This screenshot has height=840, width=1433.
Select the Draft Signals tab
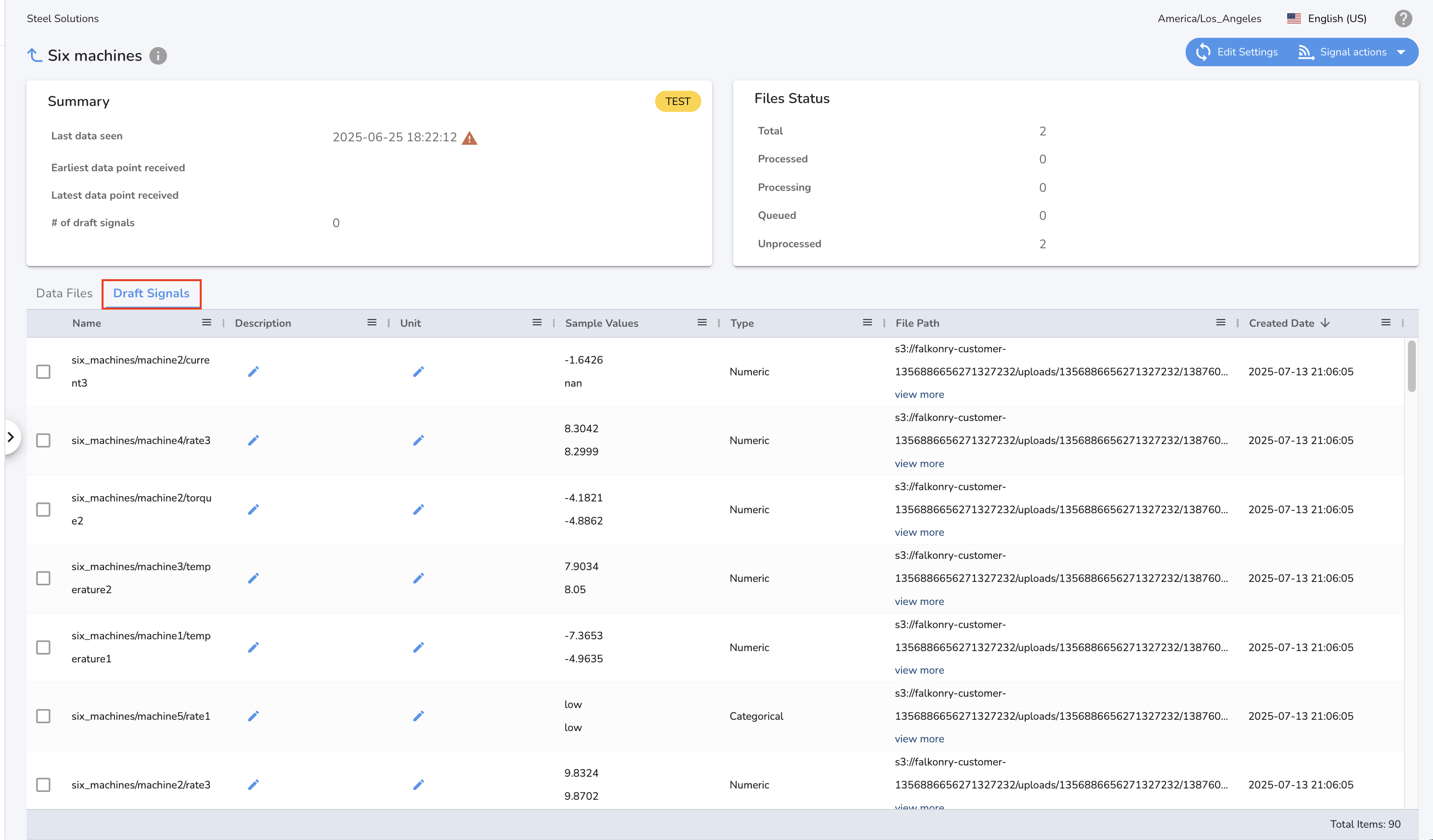151,293
